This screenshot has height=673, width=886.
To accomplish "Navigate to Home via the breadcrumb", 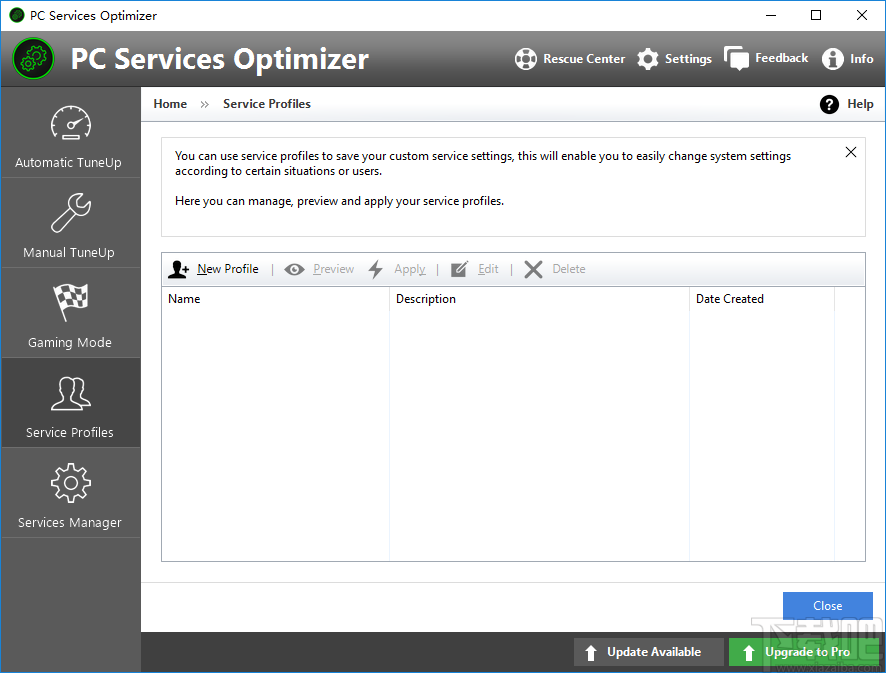I will 169,103.
